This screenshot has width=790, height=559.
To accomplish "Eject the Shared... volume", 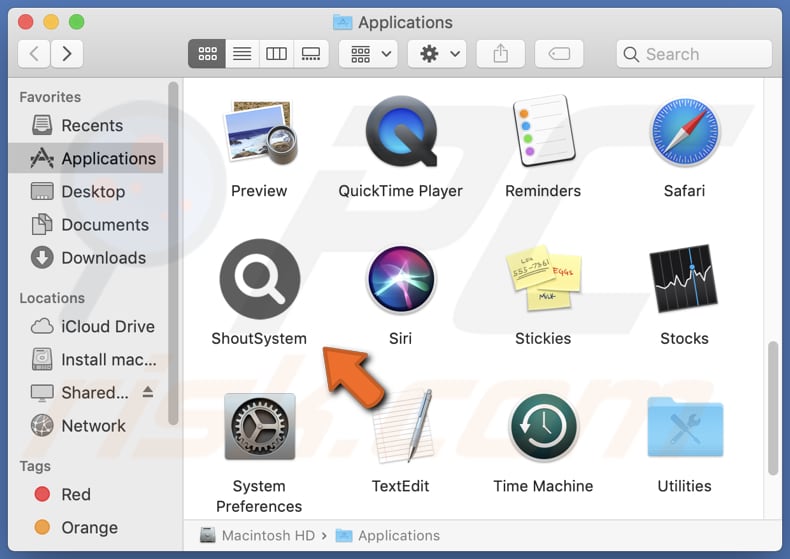I will tap(148, 392).
